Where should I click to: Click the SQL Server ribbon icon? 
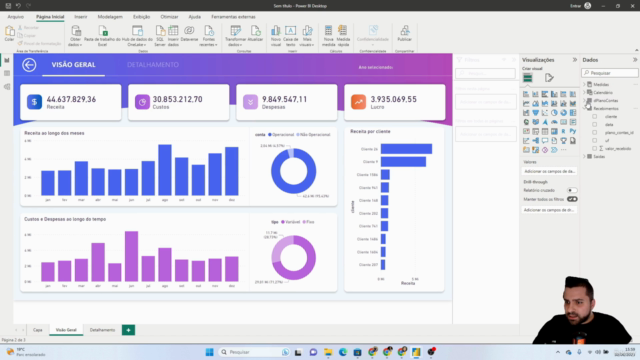click(160, 36)
